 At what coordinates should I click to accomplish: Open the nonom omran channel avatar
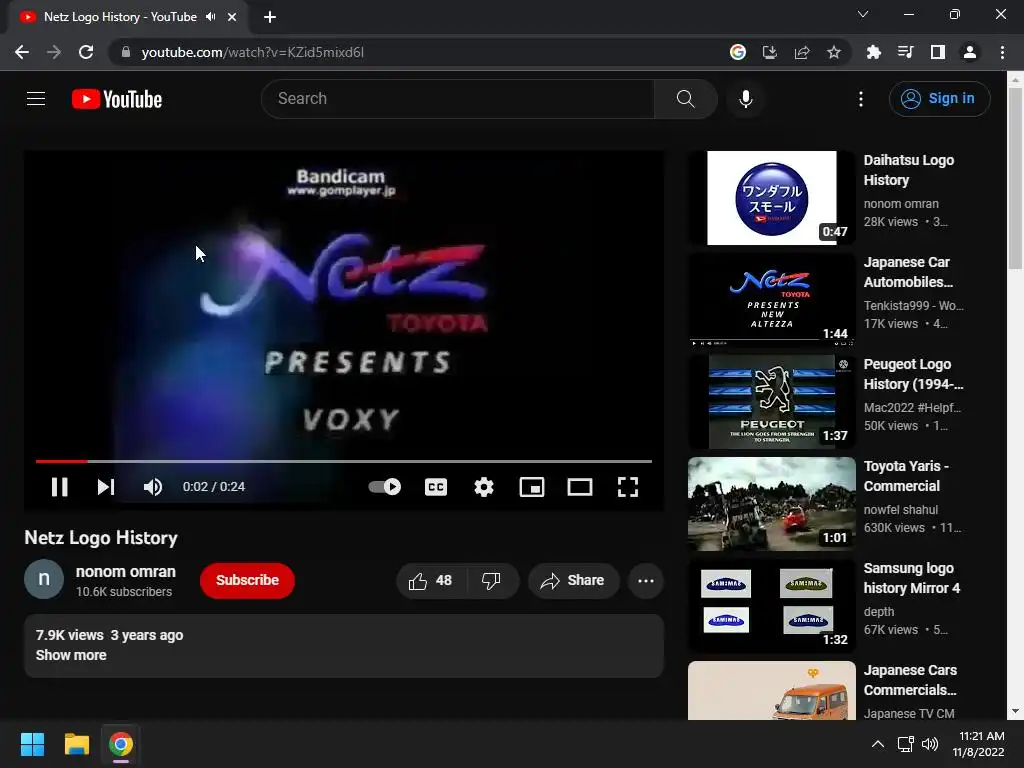[x=44, y=579]
